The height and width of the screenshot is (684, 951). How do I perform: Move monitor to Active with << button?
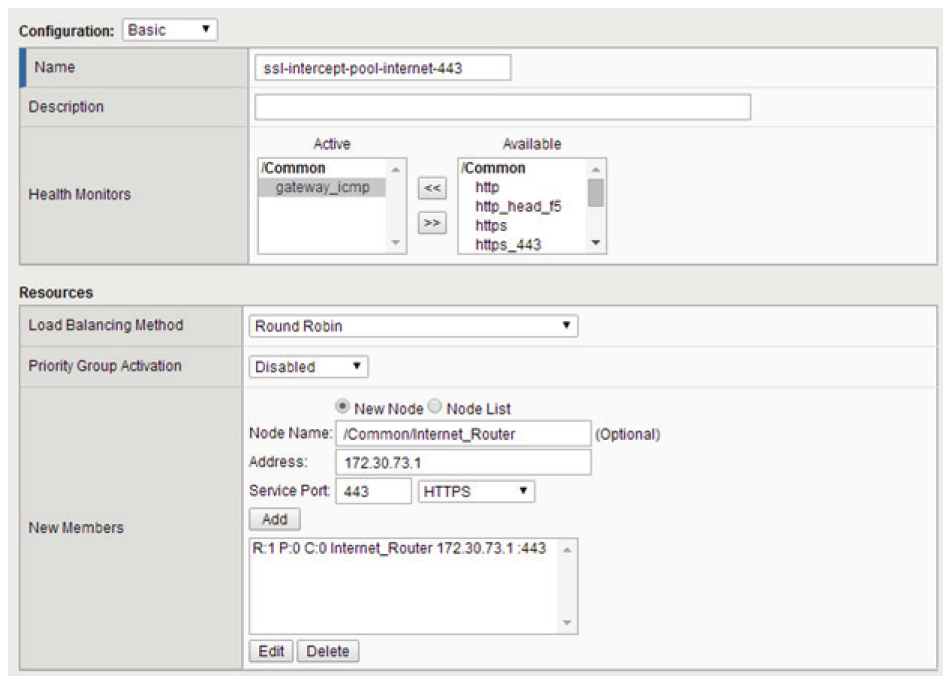point(432,188)
